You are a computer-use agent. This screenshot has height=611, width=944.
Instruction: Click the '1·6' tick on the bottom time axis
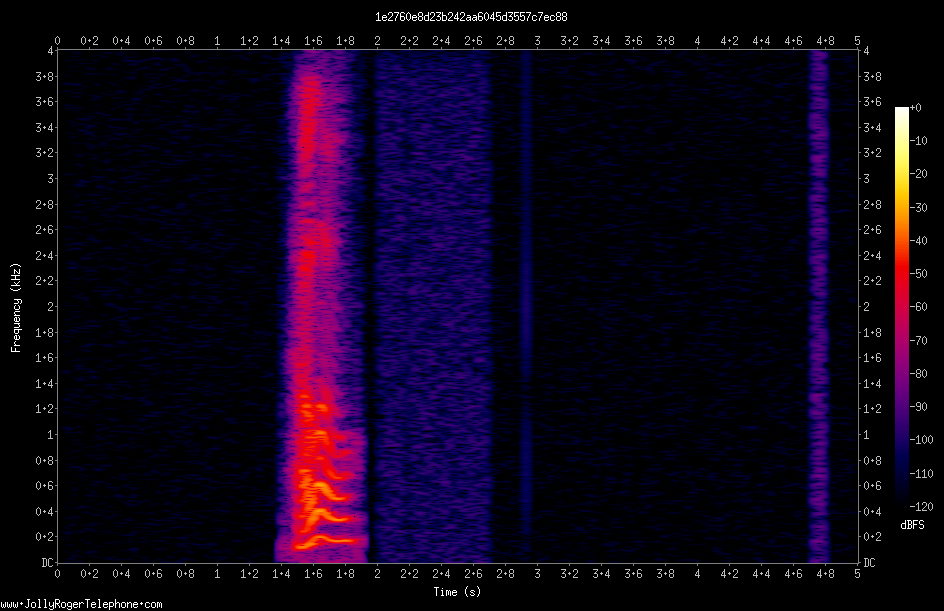point(313,574)
